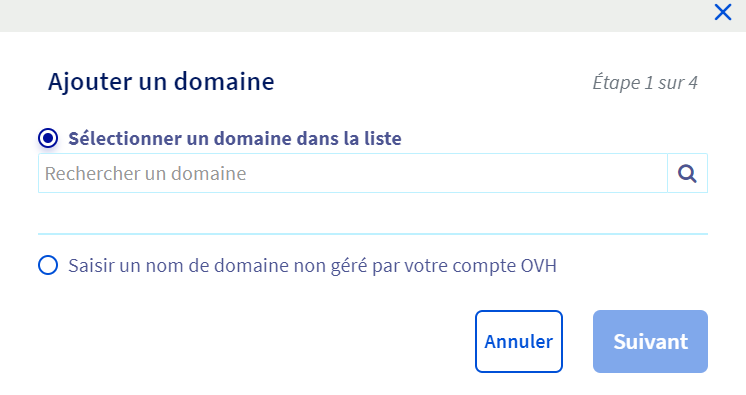Close the Ajouter un domaine dialog
Image resolution: width=746 pixels, height=395 pixels.
[x=723, y=12]
